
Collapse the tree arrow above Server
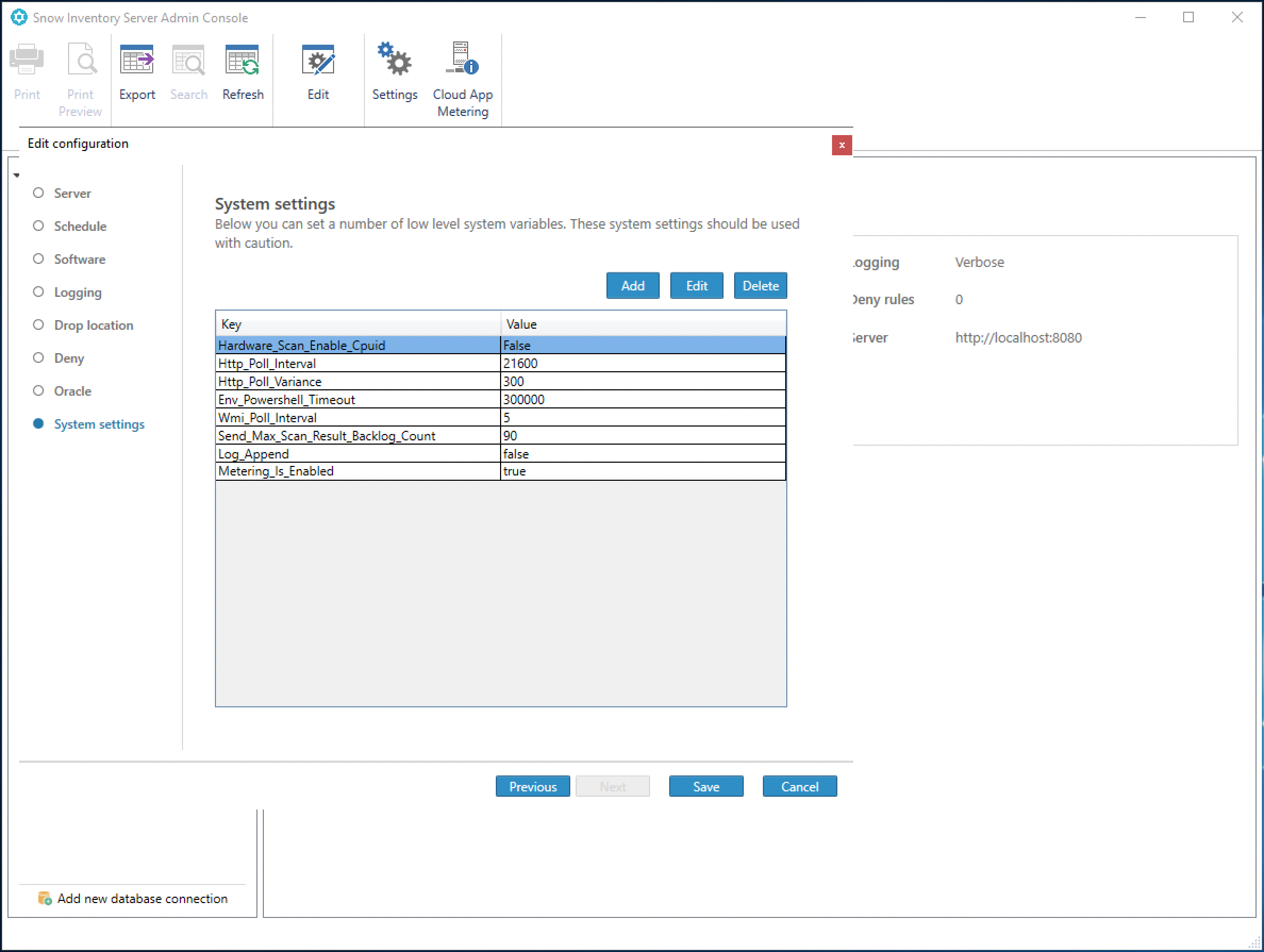tap(16, 176)
